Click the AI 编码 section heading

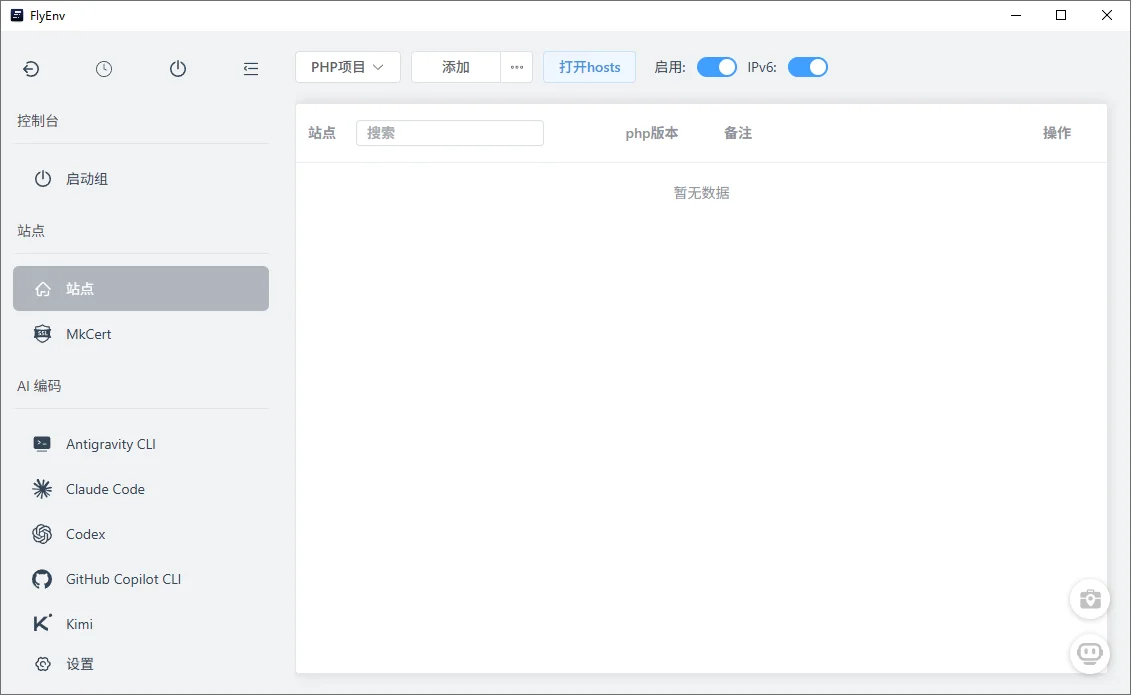[39, 386]
